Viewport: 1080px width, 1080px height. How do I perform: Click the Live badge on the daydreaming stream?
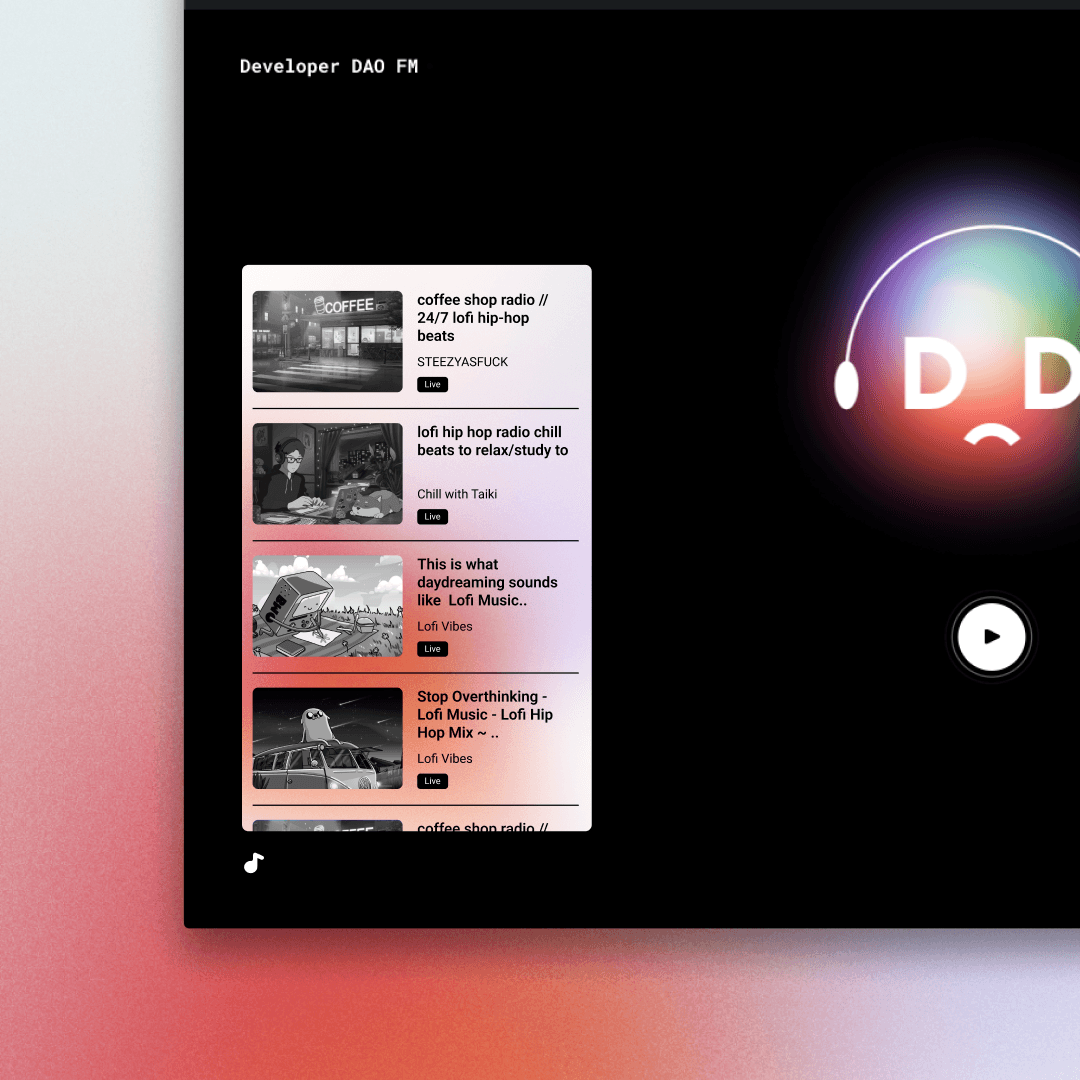432,648
